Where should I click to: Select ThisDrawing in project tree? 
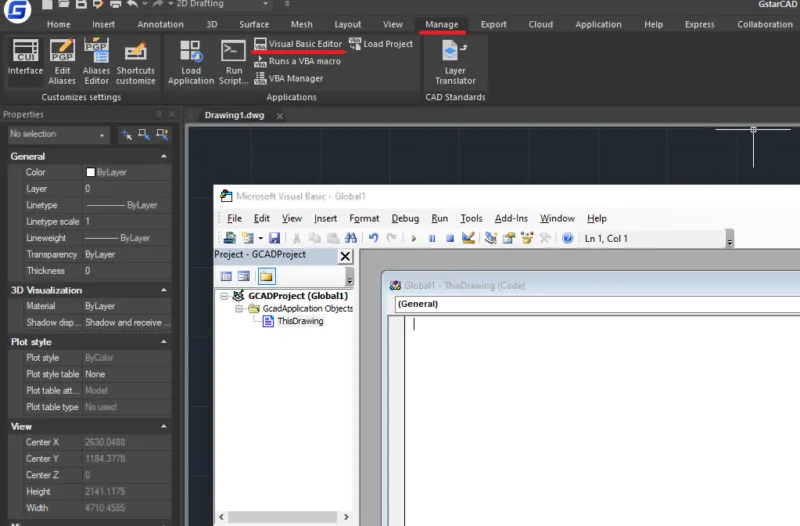tap(299, 321)
